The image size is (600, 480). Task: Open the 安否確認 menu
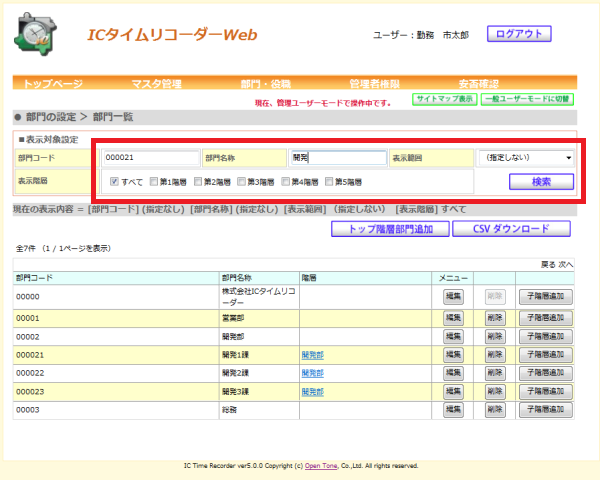point(479,83)
